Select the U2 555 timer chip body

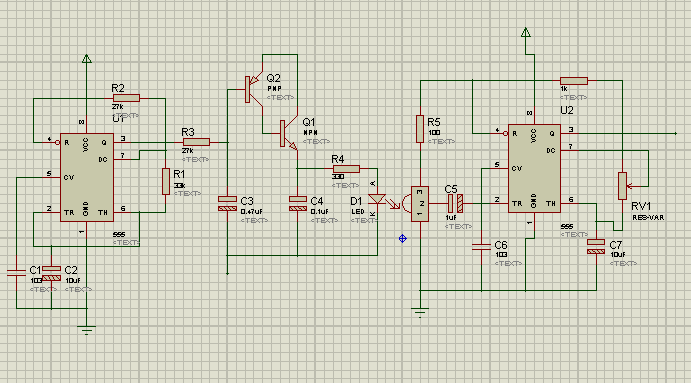coord(534,168)
